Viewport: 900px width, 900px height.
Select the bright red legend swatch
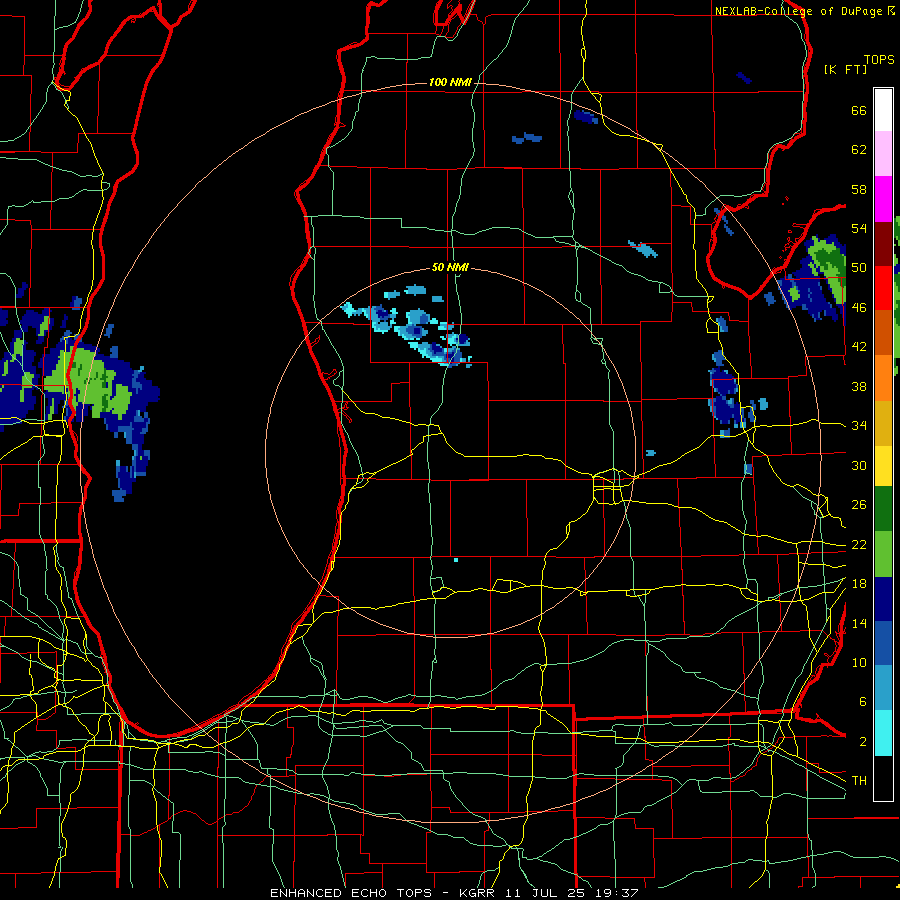883,288
